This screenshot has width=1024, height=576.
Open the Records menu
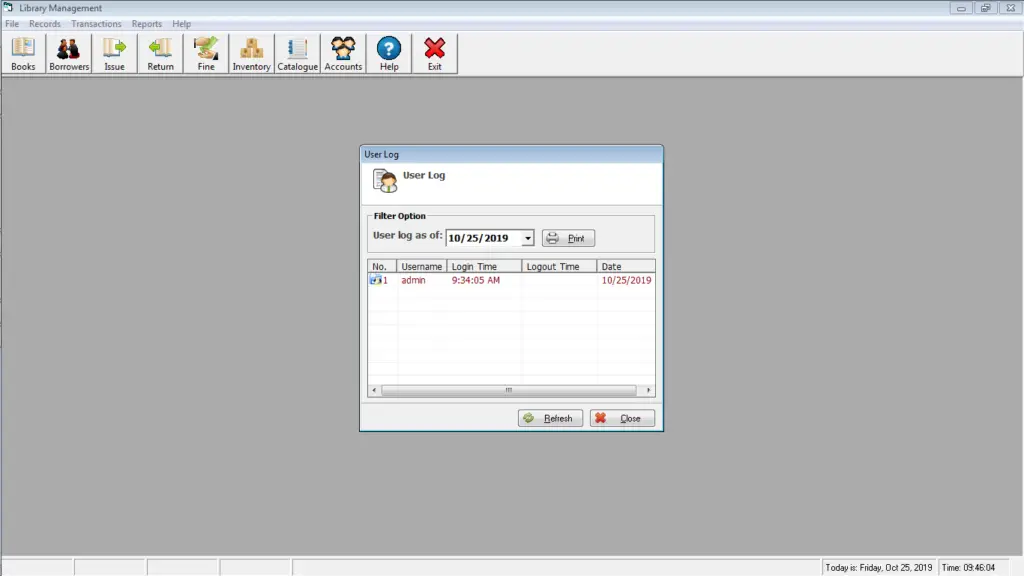coord(45,23)
